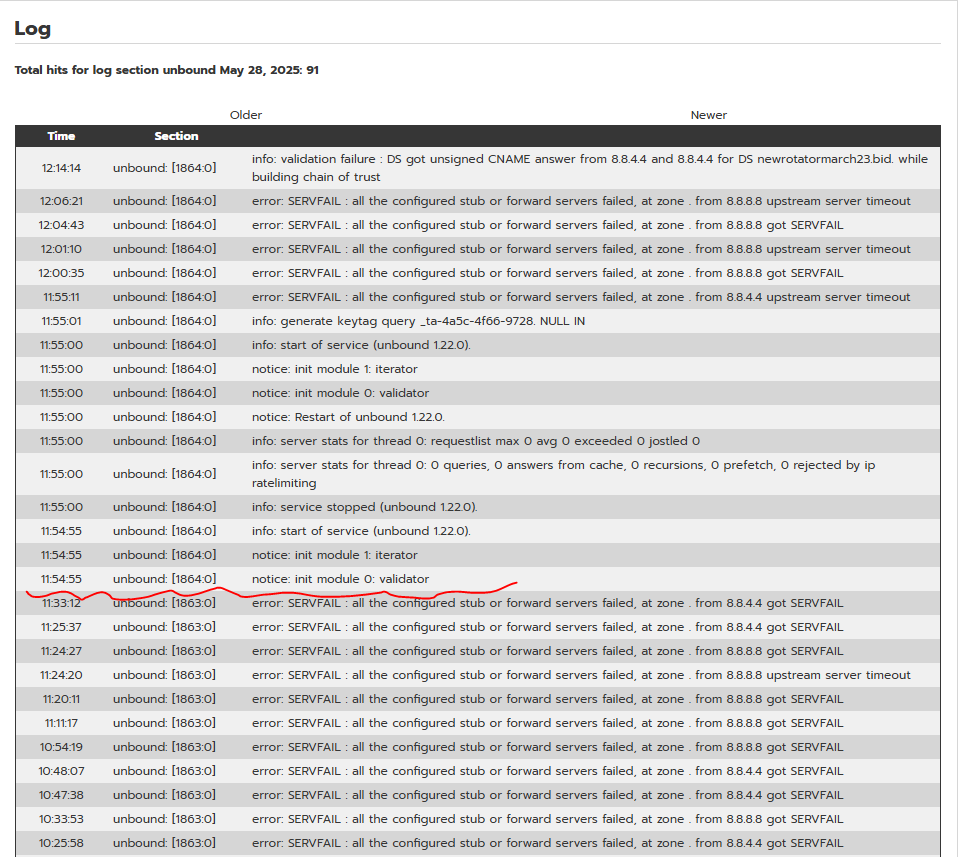Select the 12:01:10 timestamp cell
Viewport: 973px width, 857px height.
tap(61, 249)
